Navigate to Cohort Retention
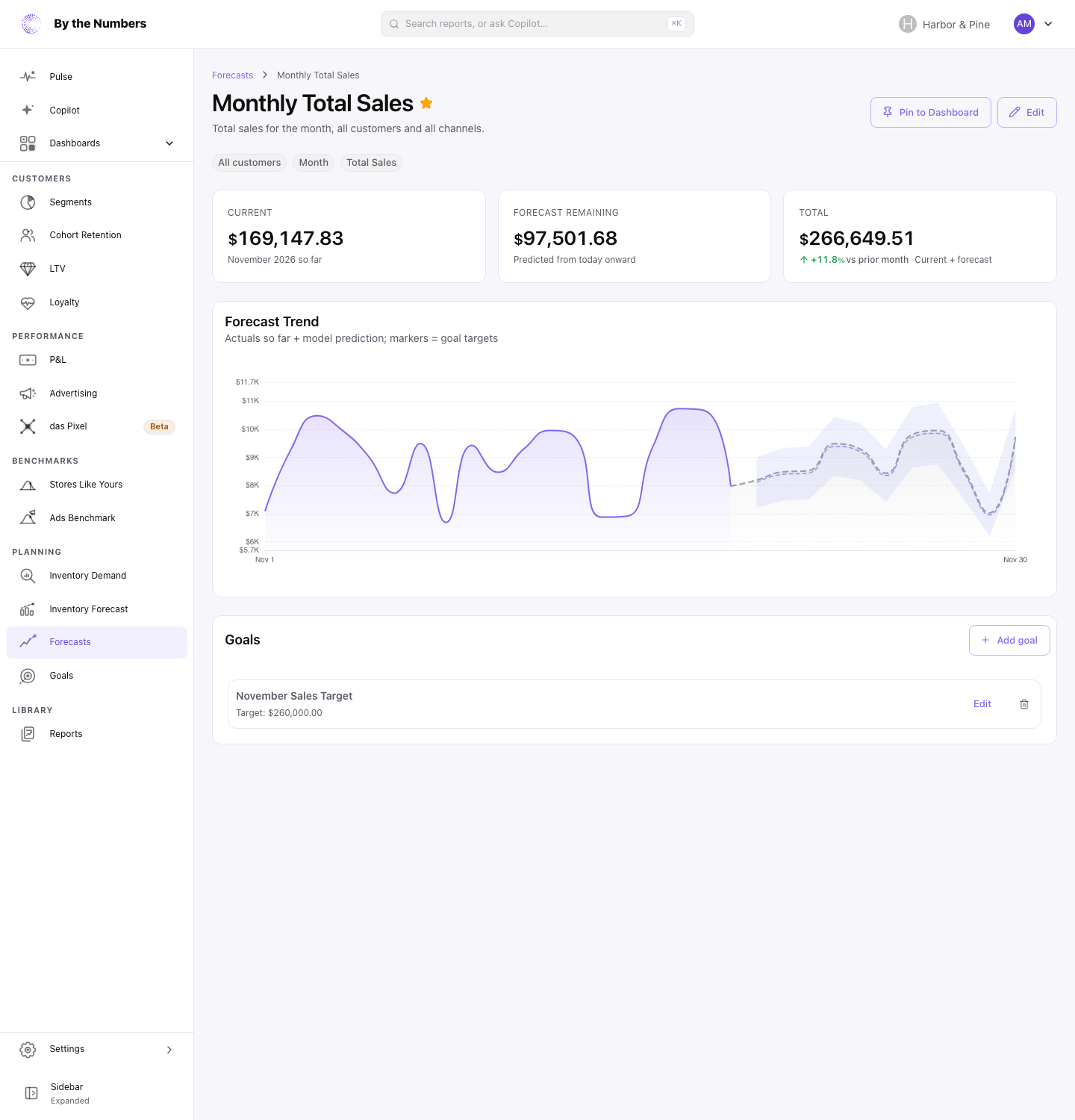Viewport: 1075px width, 1120px height. [x=96, y=235]
